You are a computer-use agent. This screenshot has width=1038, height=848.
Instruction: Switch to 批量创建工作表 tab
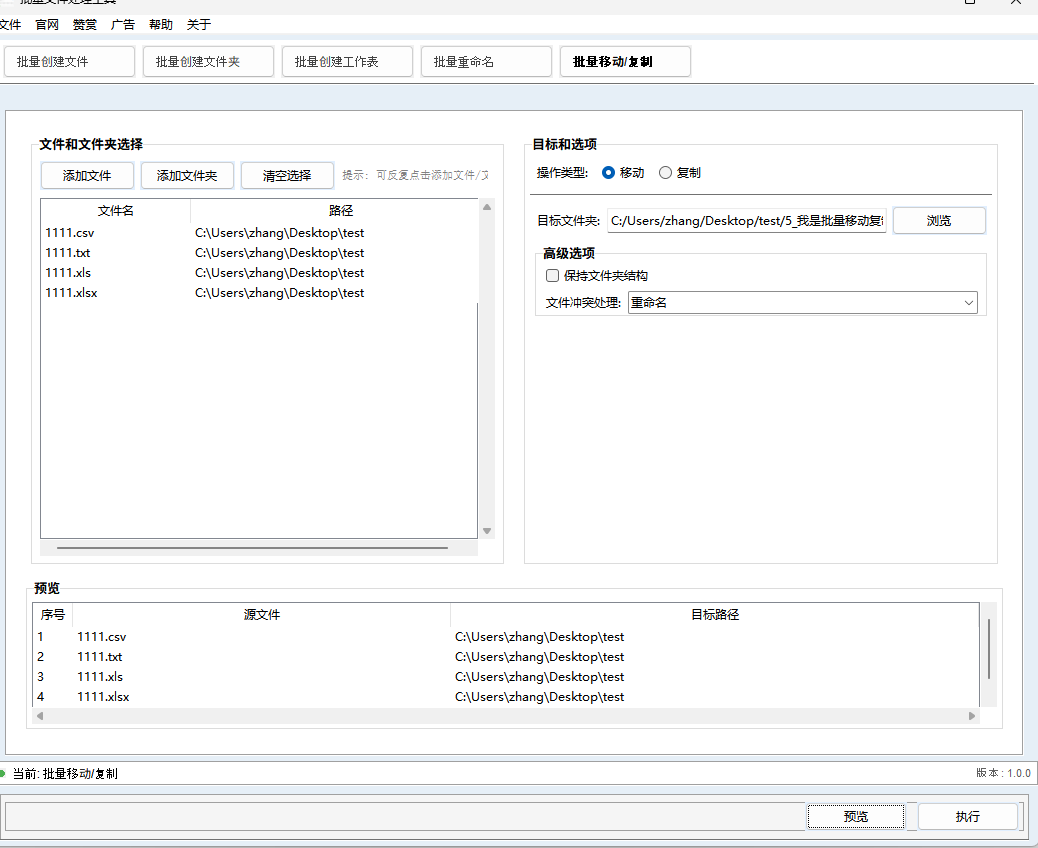(x=347, y=61)
